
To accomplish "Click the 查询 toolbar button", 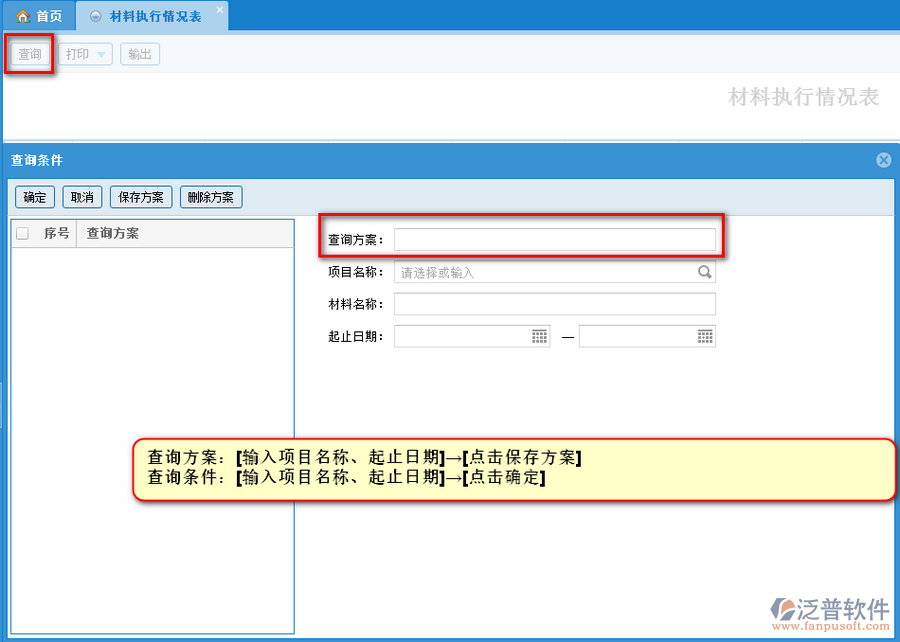I will (x=30, y=54).
